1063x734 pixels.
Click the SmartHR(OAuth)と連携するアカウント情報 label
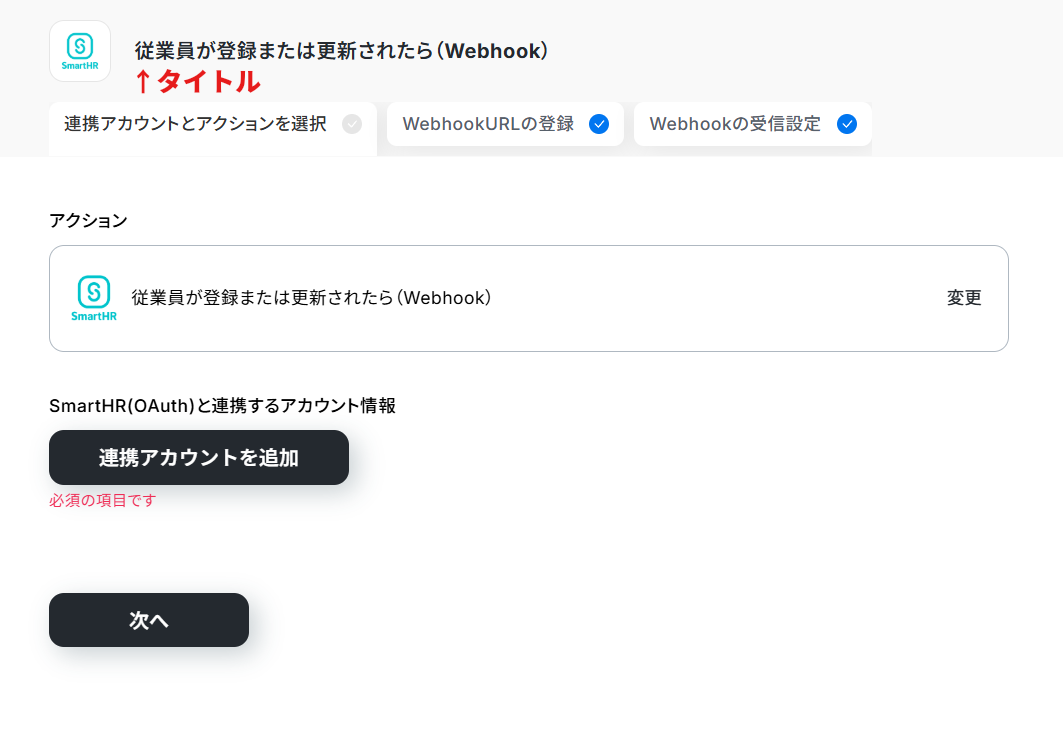(222, 405)
